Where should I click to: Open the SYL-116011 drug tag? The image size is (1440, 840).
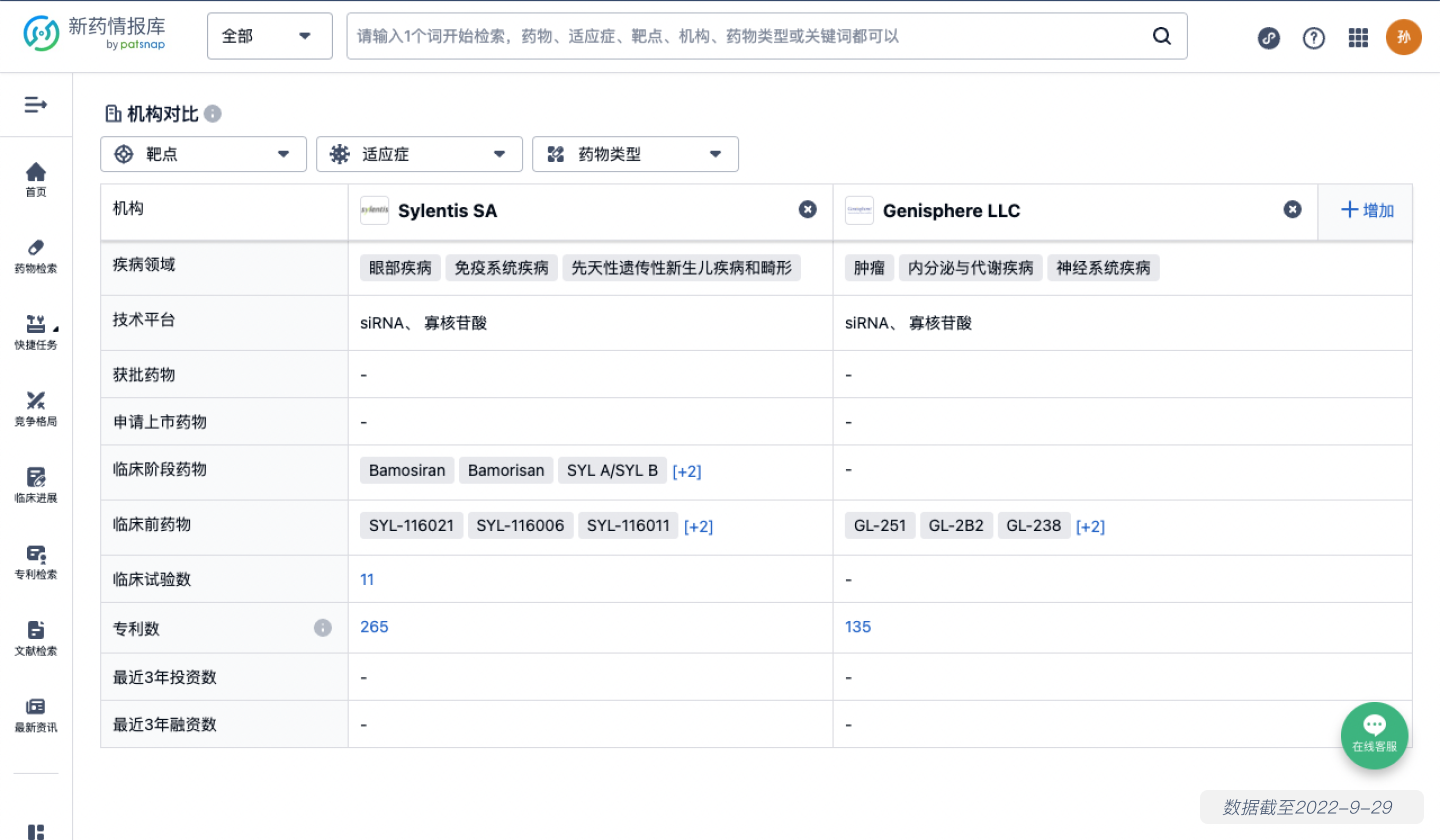(x=628, y=526)
